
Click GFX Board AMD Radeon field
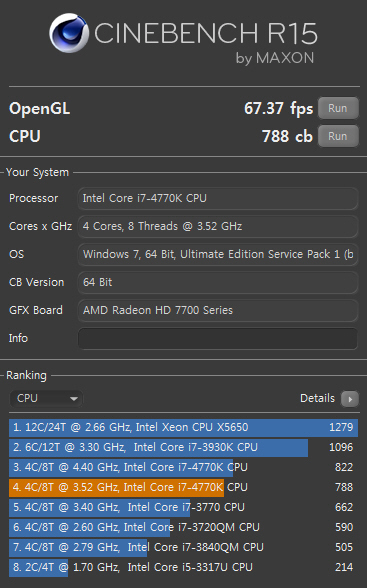coord(217,310)
